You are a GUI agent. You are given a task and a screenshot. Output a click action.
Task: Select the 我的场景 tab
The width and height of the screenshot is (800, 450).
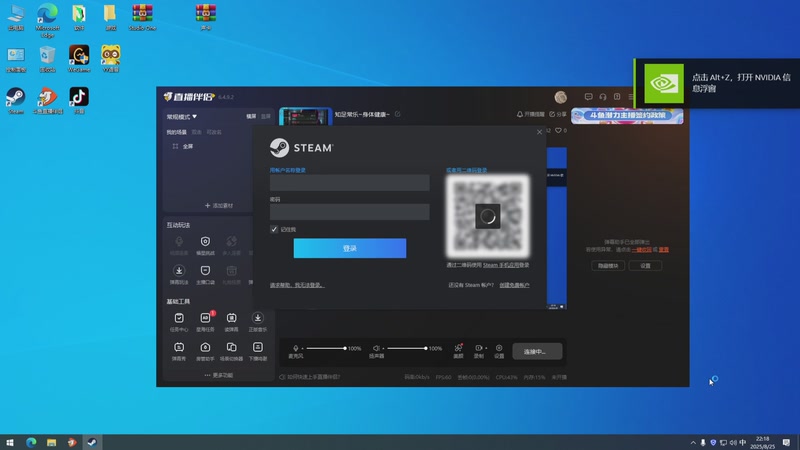click(177, 132)
